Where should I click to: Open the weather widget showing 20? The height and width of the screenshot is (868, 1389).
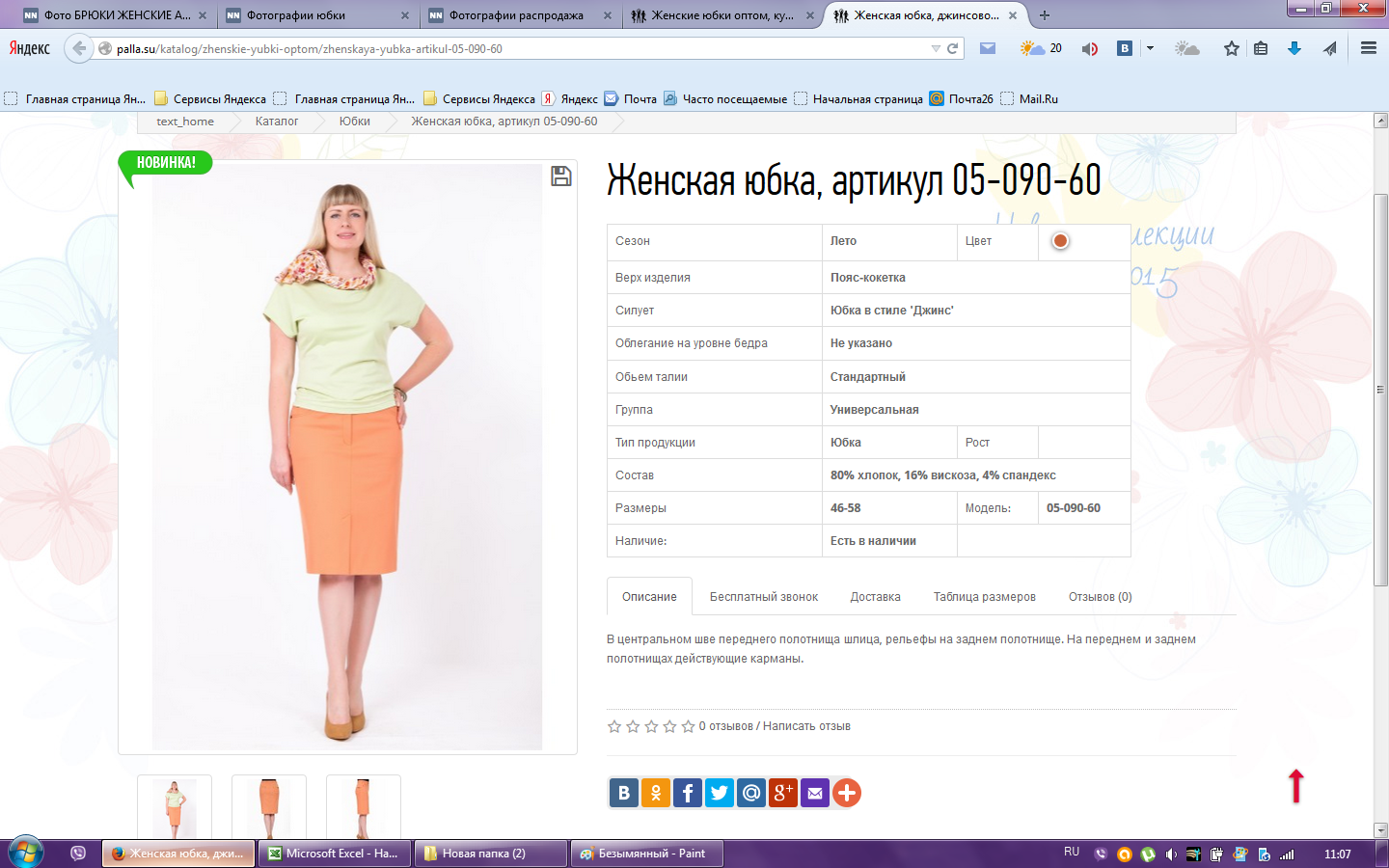1041,48
